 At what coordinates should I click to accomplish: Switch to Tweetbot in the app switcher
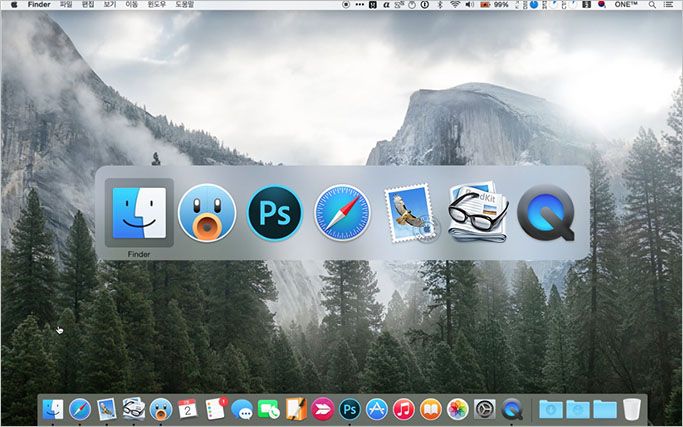point(207,213)
